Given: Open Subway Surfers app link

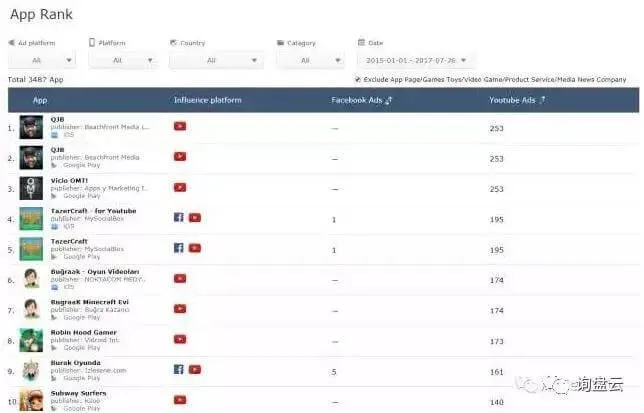Looking at the screenshot, I should pos(78,393).
